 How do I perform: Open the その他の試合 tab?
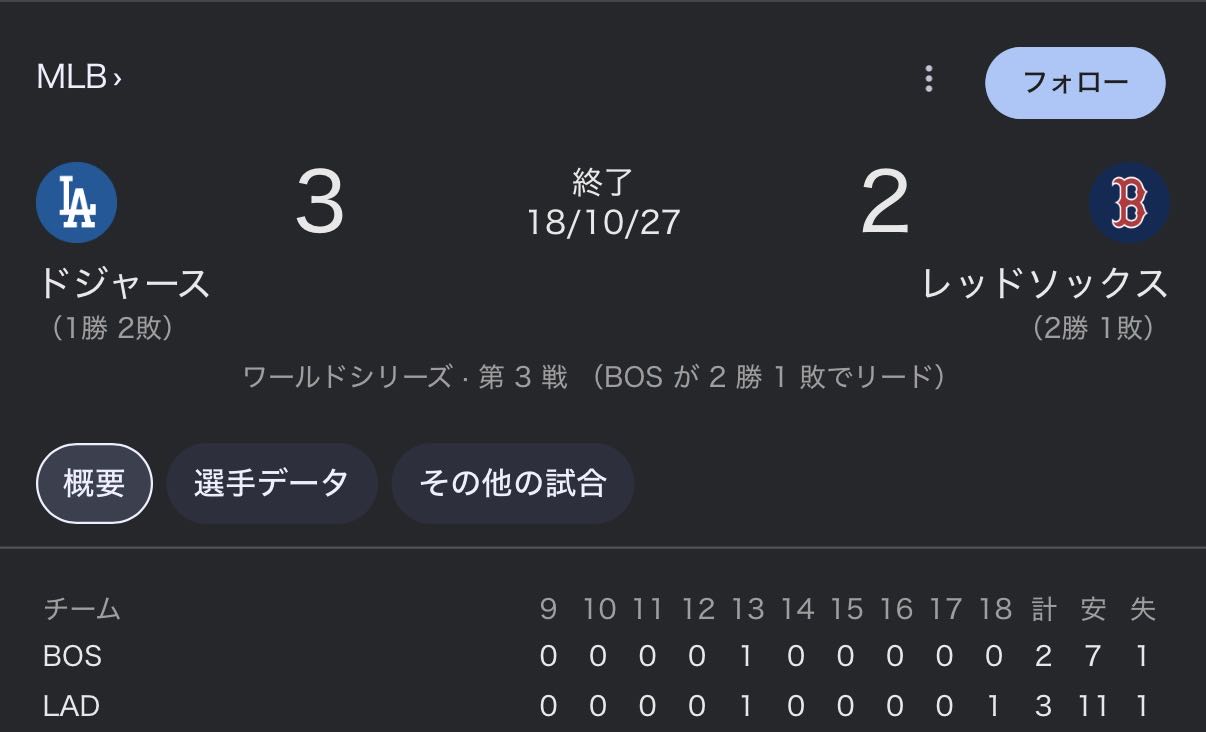pos(512,483)
